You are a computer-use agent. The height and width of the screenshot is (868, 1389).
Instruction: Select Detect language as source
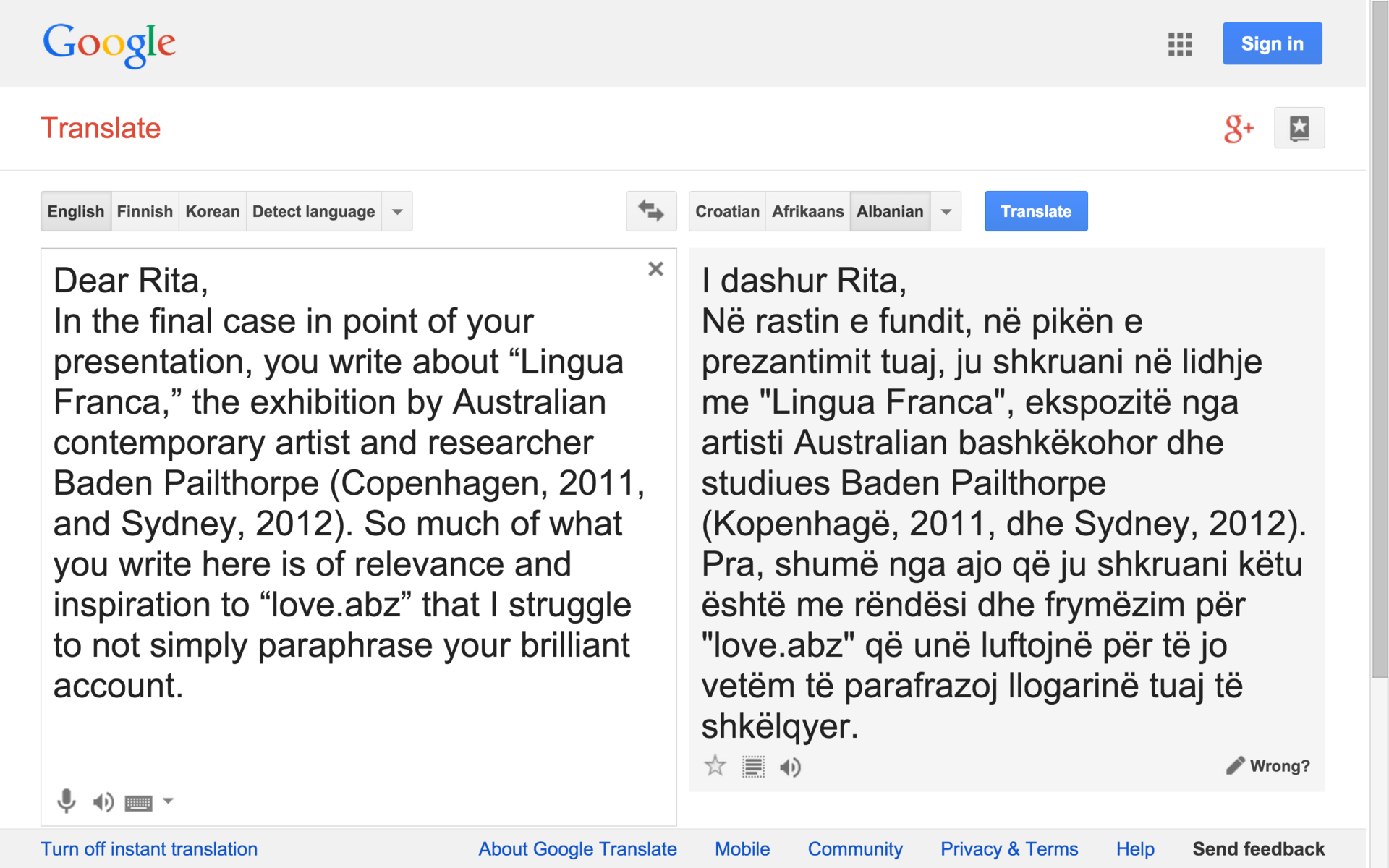pyautogui.click(x=313, y=212)
